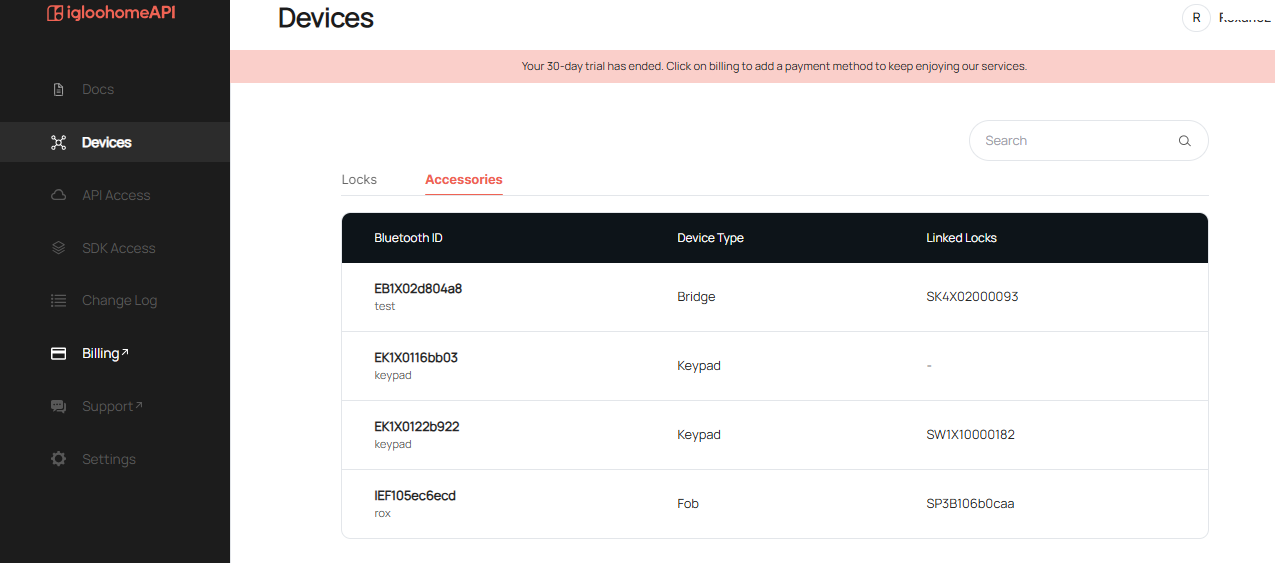Open the Support external link
Screen dimensions: 1277x563
pos(113,406)
